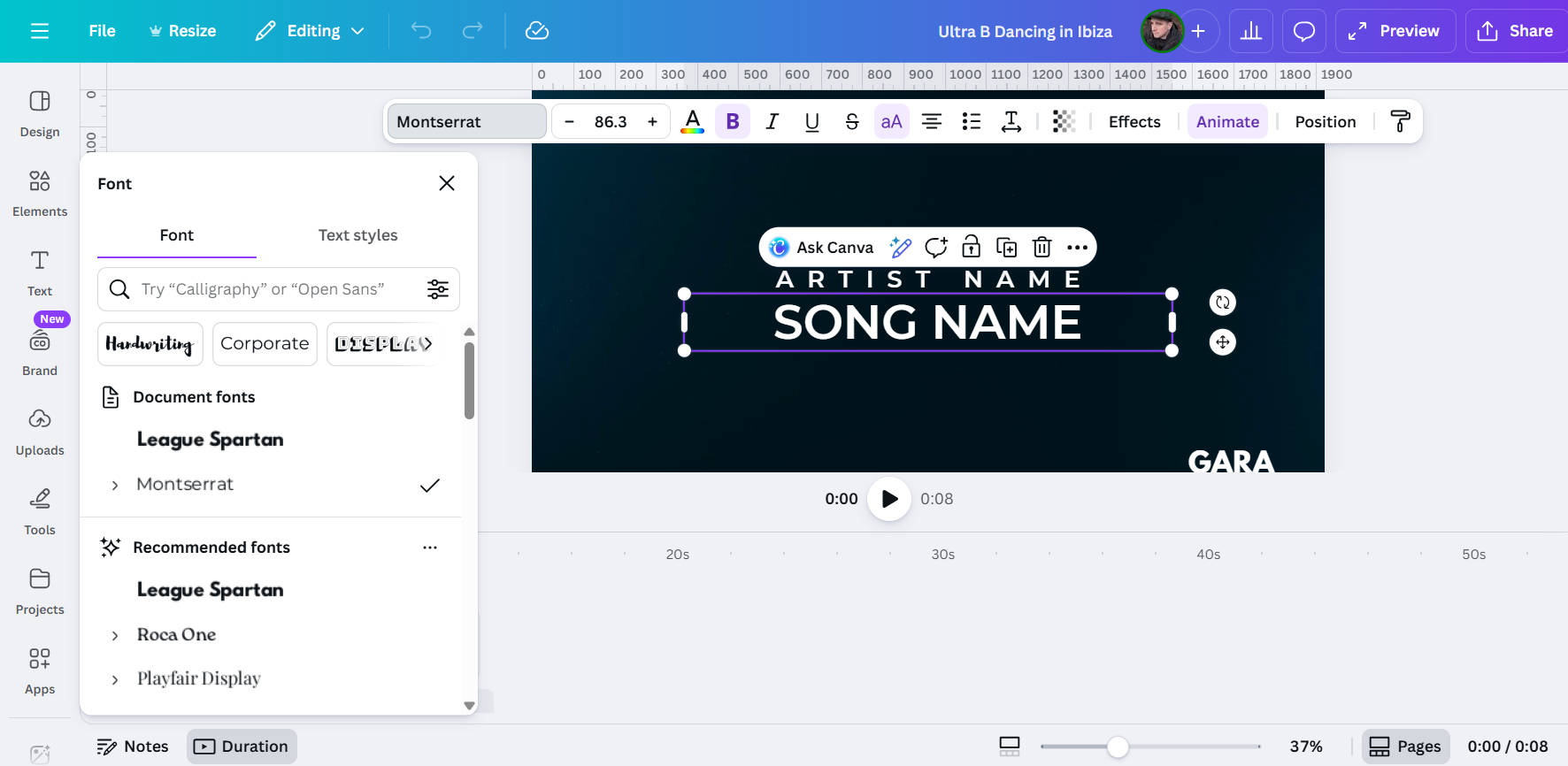Open the Resize option
The width and height of the screenshot is (1568, 766).
click(182, 31)
